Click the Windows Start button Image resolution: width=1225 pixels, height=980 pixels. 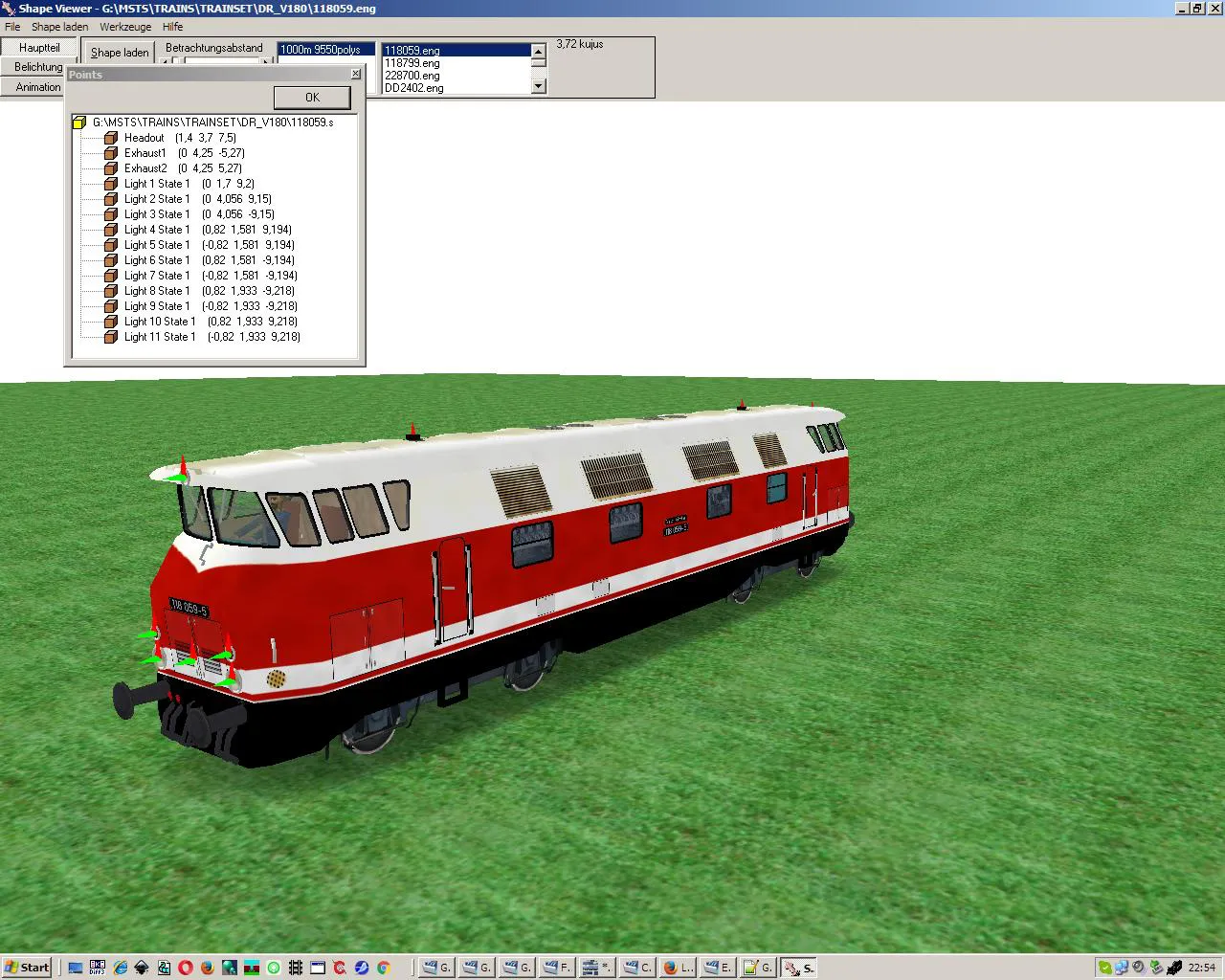(x=27, y=968)
